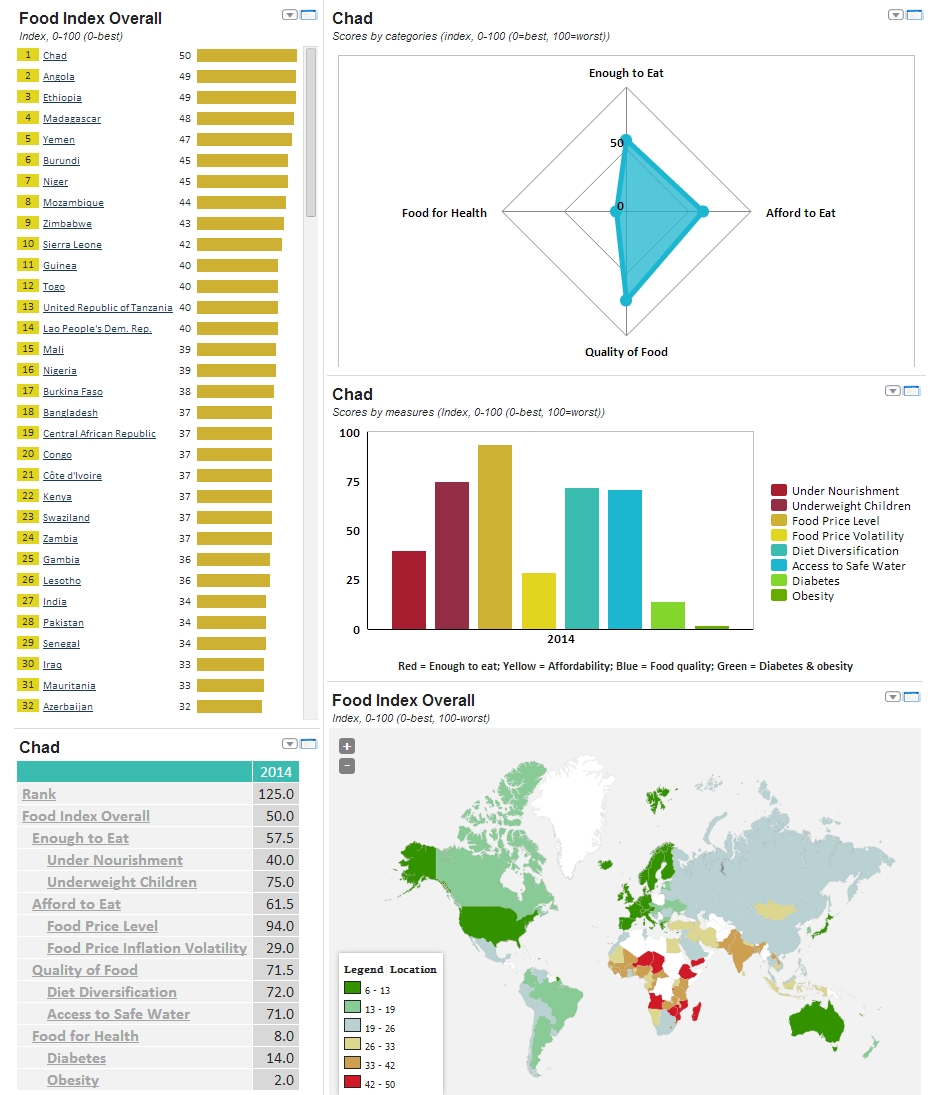
Task: Click the red 42 - 50 legend swatch
Action: coord(351,1082)
